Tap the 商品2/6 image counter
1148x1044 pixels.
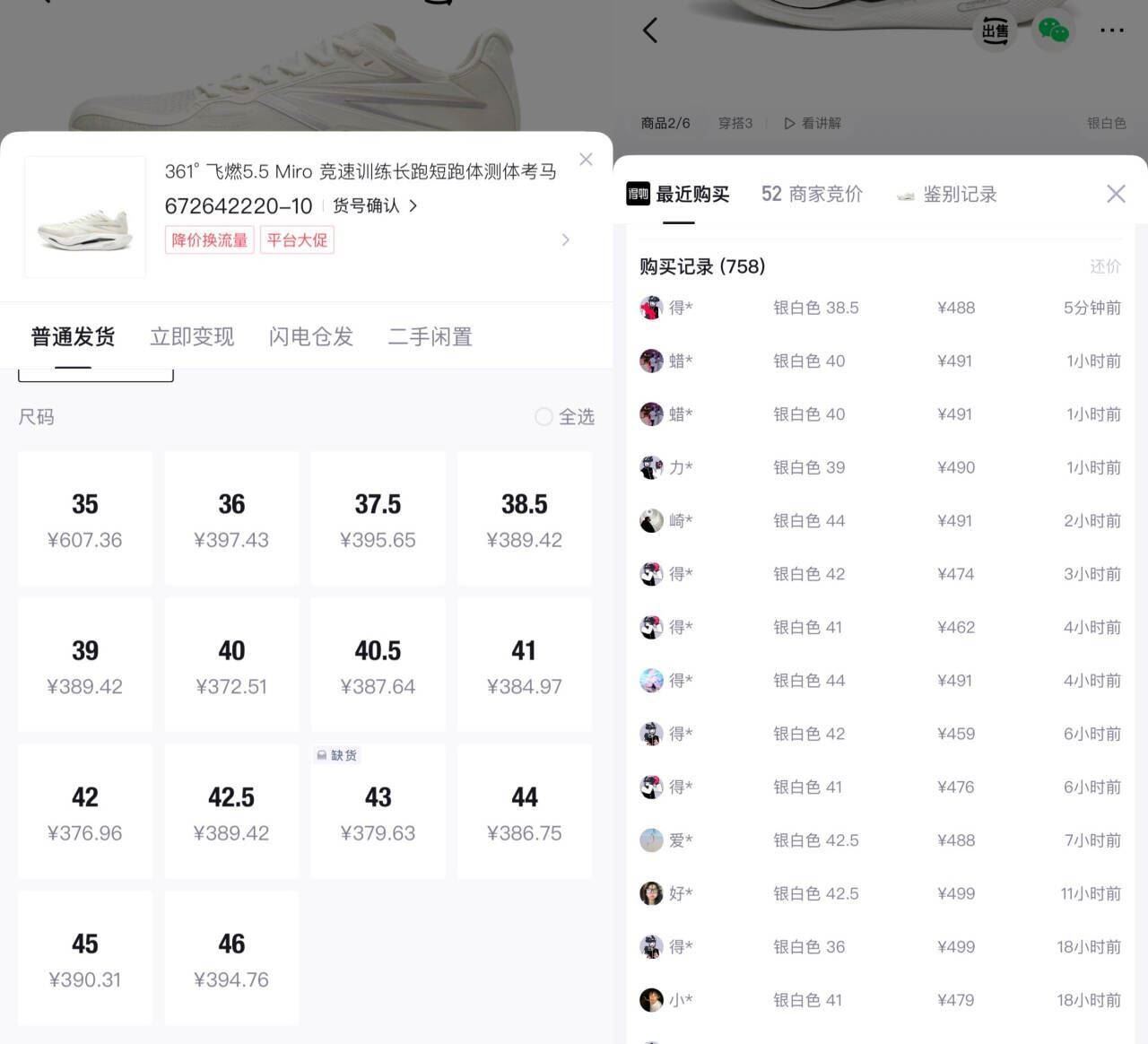[665, 123]
